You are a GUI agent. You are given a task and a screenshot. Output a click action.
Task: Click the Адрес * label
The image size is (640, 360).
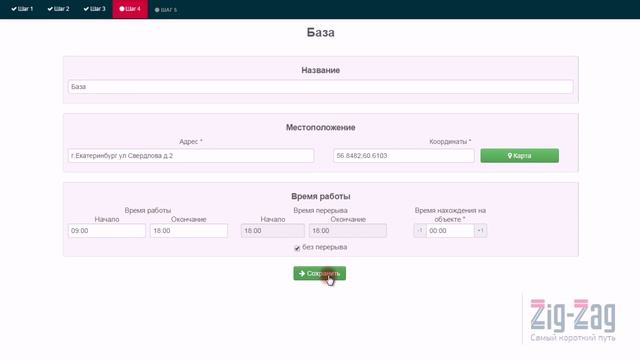(191, 141)
